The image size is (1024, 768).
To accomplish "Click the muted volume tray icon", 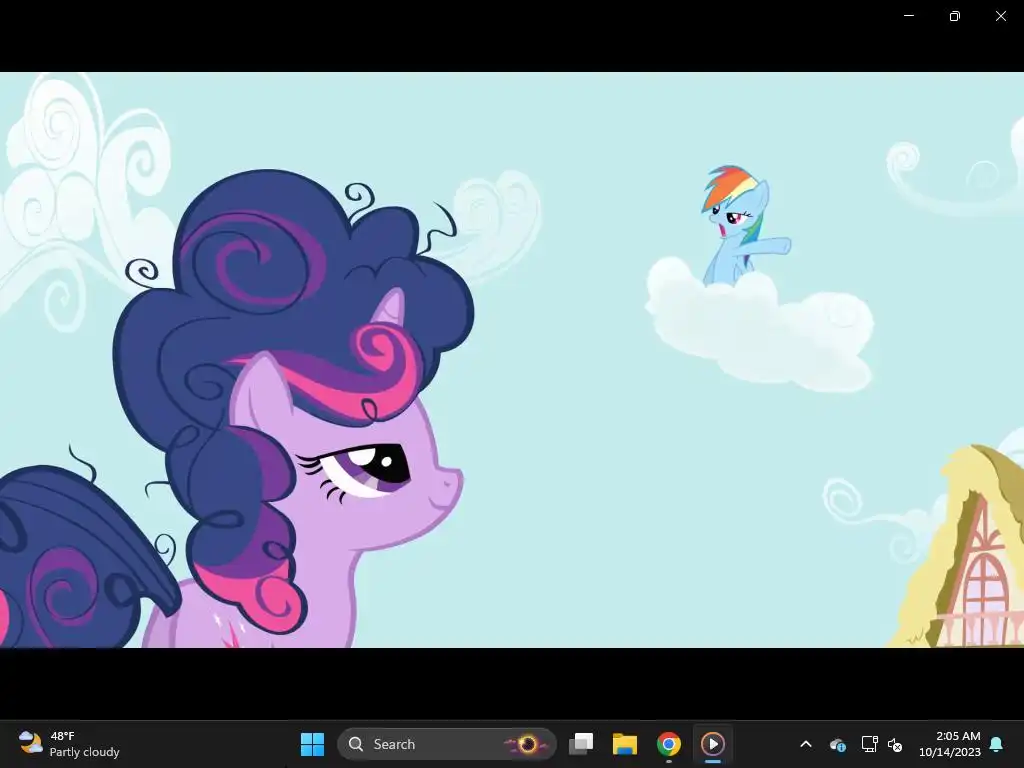I will click(x=895, y=744).
